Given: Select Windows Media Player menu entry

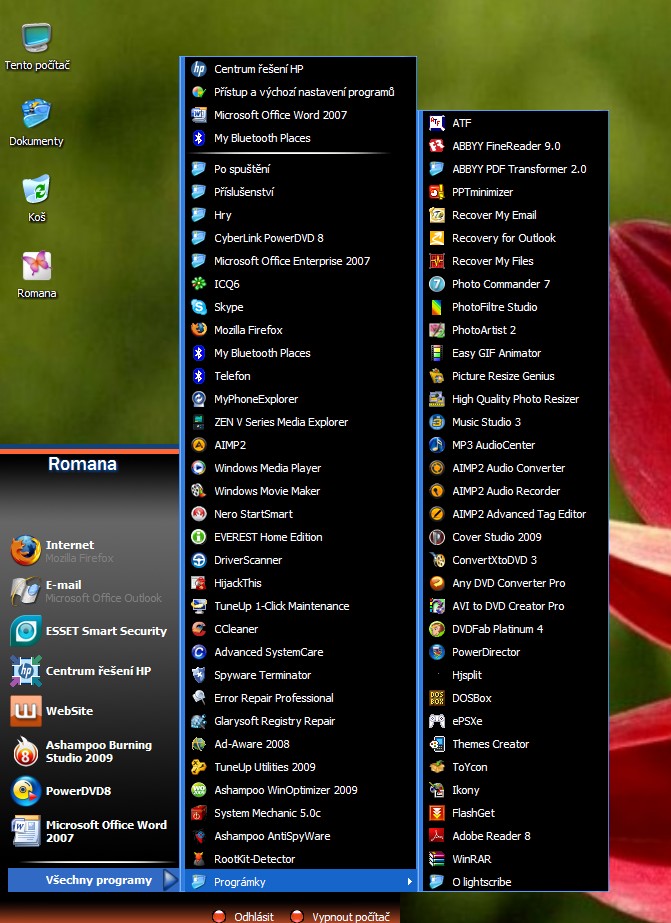Looking at the screenshot, I should point(267,468).
